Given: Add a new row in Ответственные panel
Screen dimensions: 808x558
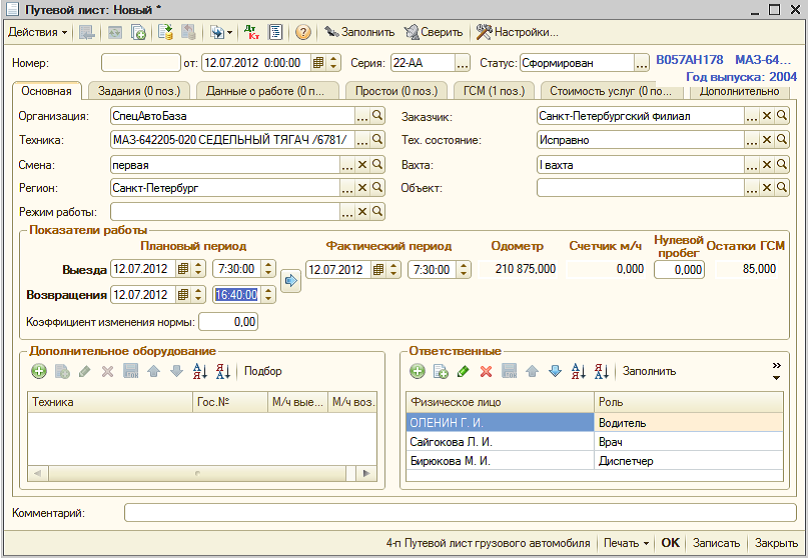Looking at the screenshot, I should pos(419,371).
